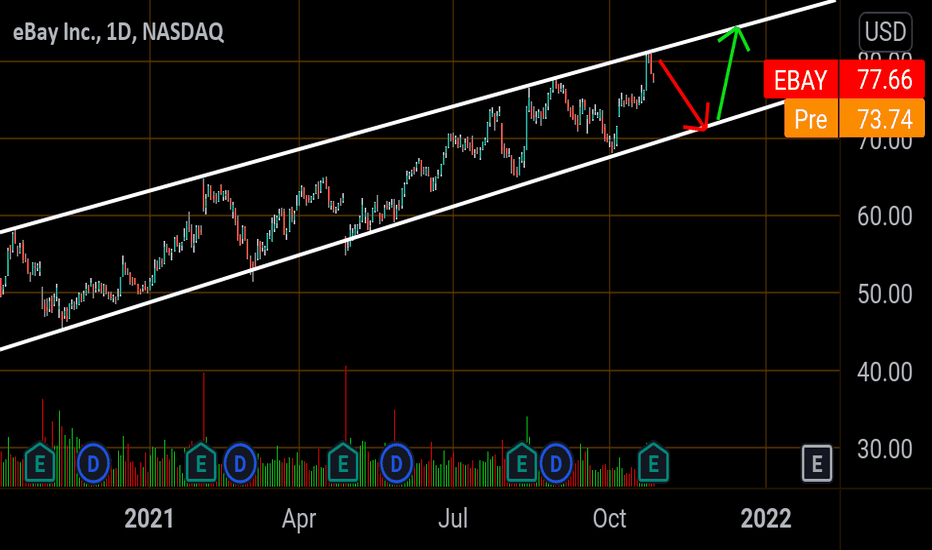This screenshot has height=550, width=932.
Task: Click the orange Pre market label
Action: tap(811, 119)
